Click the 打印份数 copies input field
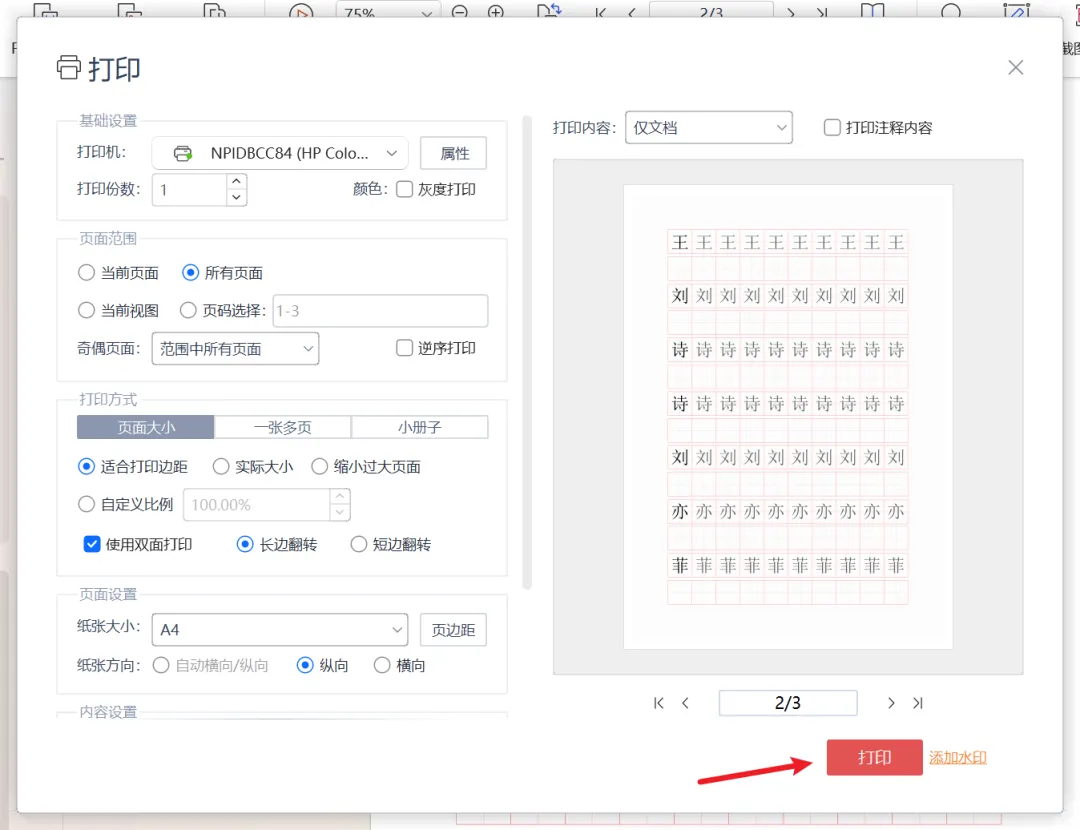The width and height of the screenshot is (1080, 830). (x=189, y=189)
